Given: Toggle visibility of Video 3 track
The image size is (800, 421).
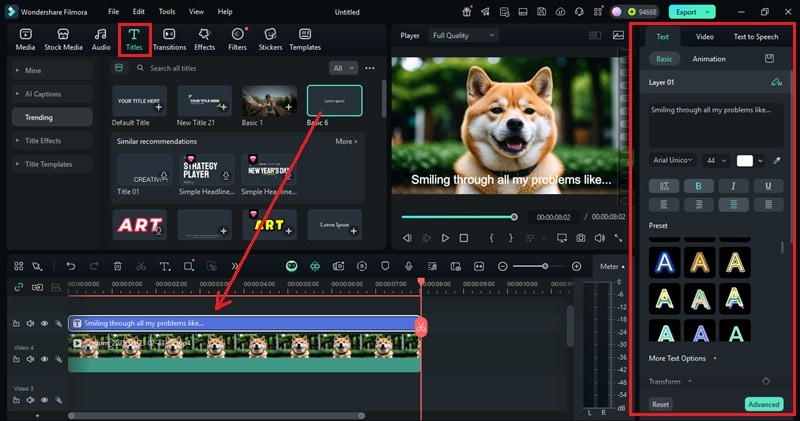Looking at the screenshot, I should point(44,400).
